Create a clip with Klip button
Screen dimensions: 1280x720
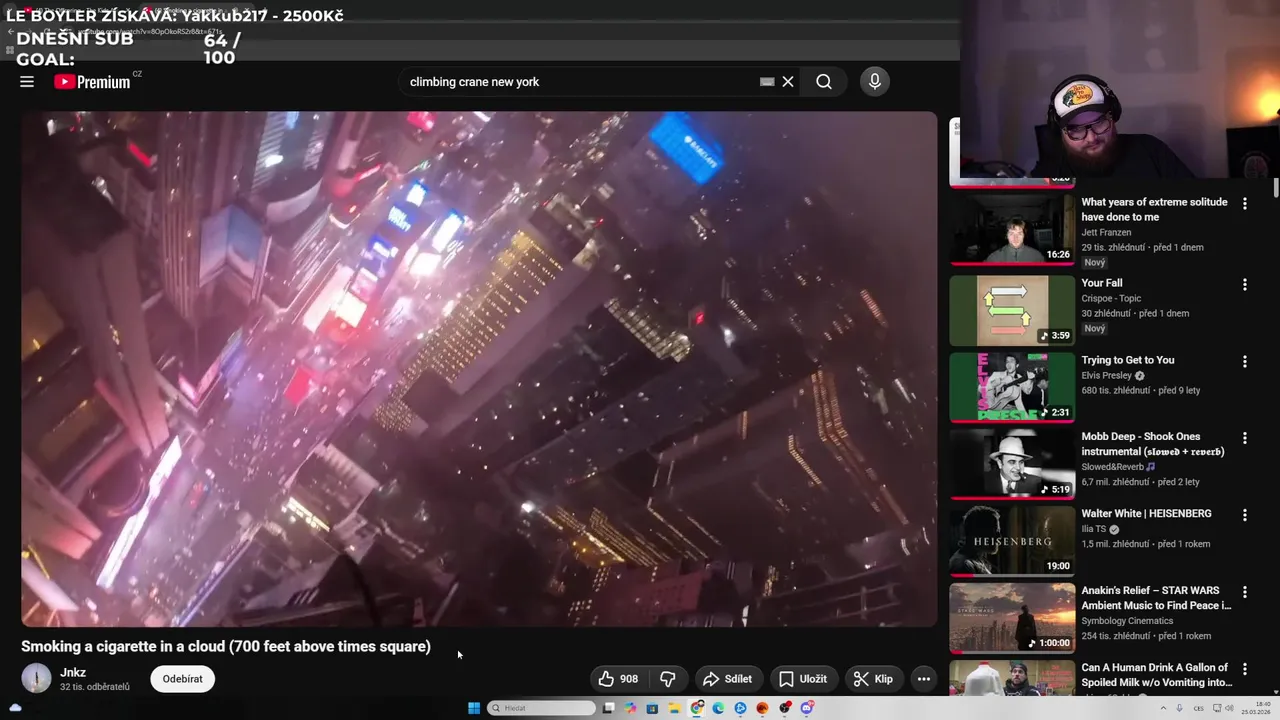[873, 679]
